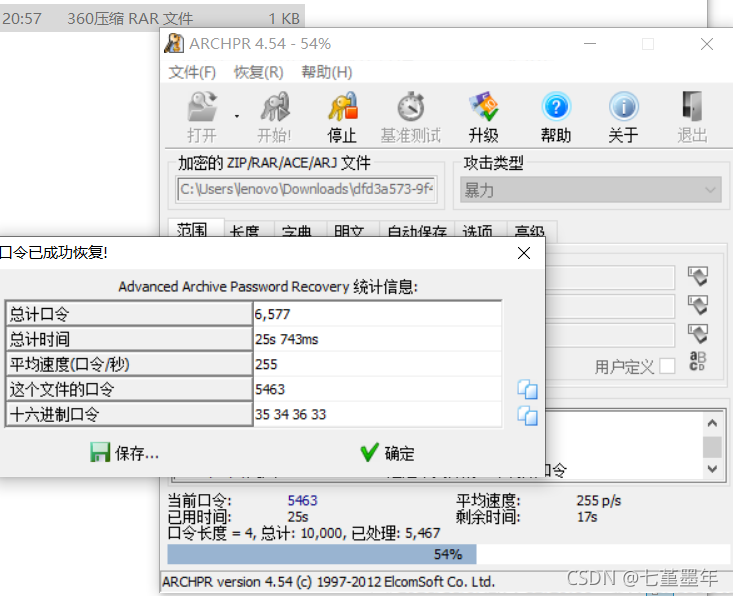Switch to the 高级 tab
733x596 pixels.
point(530,231)
